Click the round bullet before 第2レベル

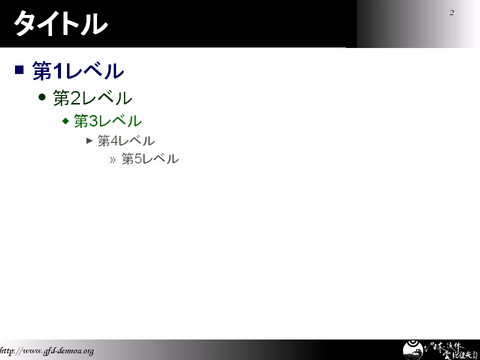[42, 97]
